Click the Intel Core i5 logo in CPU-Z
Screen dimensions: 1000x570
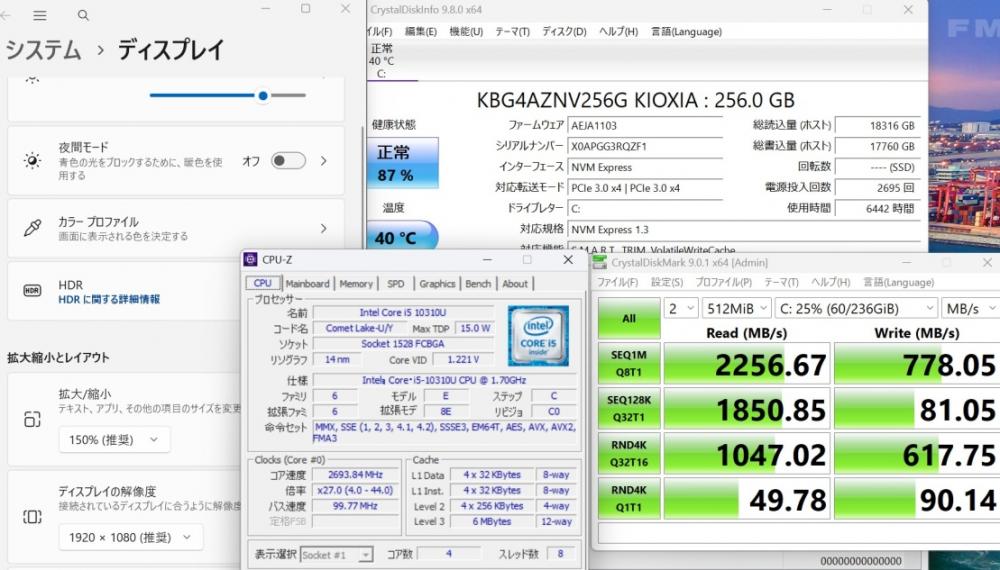(x=538, y=335)
